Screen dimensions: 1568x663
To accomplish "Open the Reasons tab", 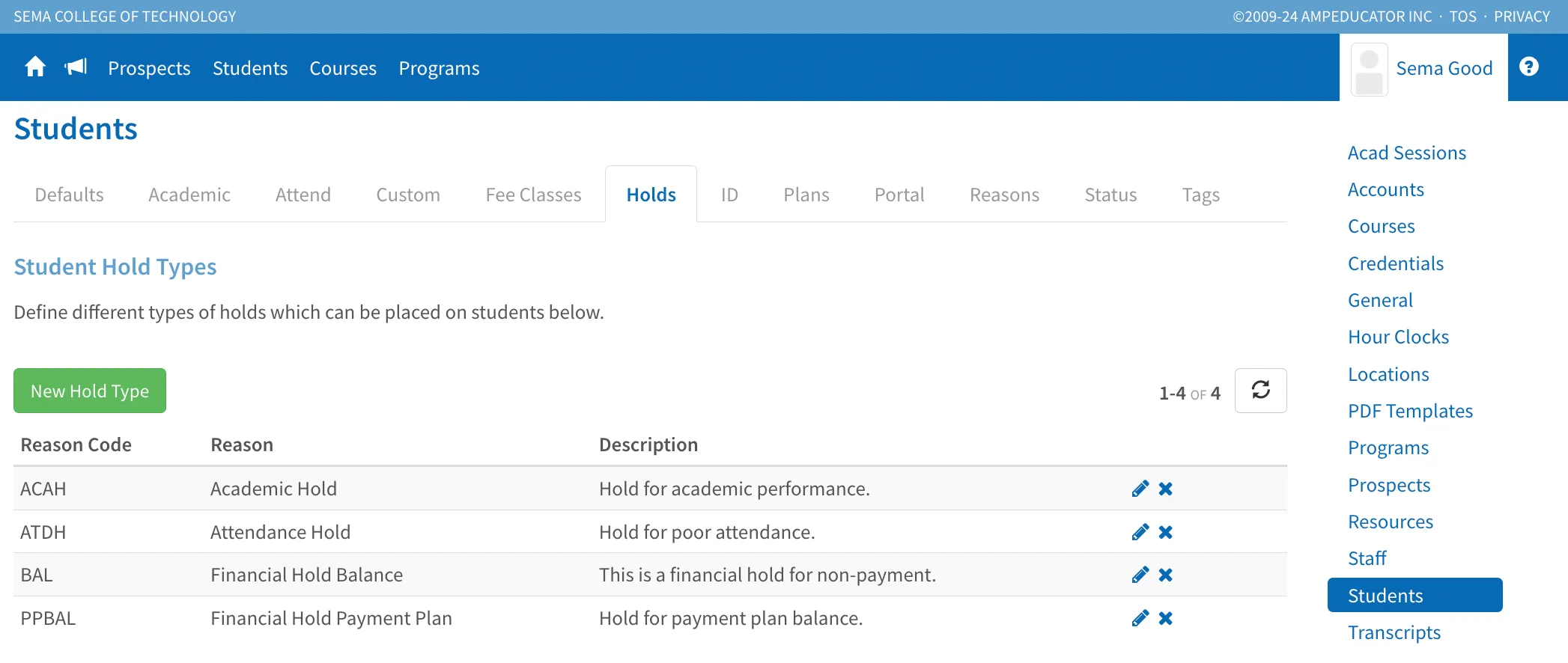I will pyautogui.click(x=1004, y=195).
